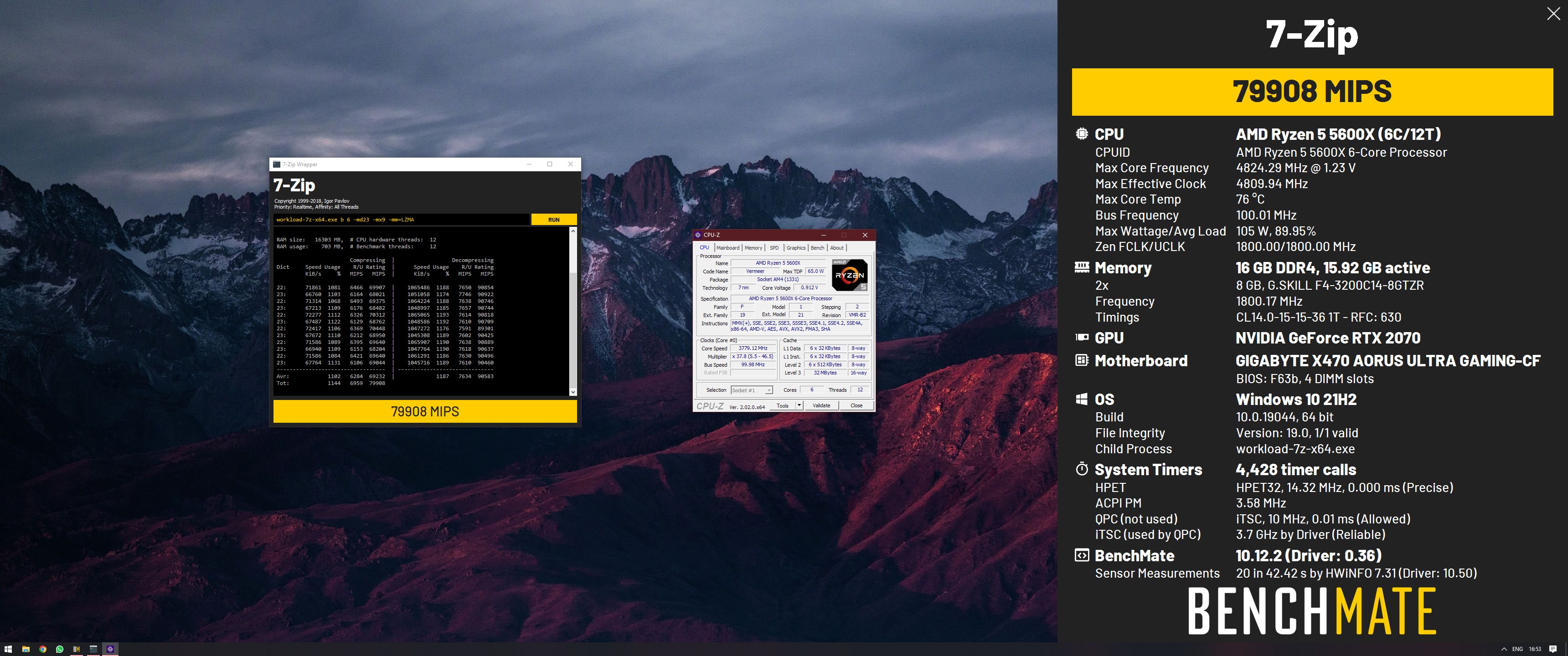Click the Motherboard icon in BenchMate panel

coord(1082,360)
